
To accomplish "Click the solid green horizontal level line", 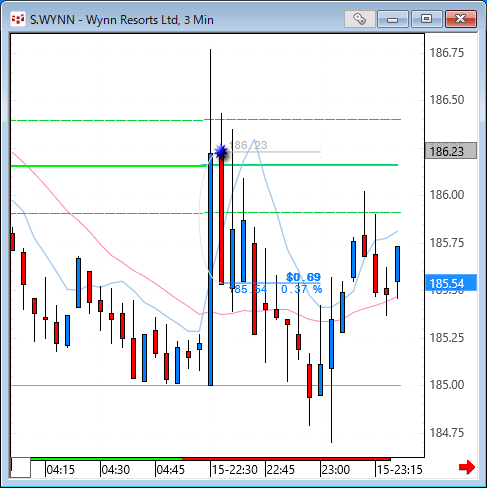I will click(204, 165).
